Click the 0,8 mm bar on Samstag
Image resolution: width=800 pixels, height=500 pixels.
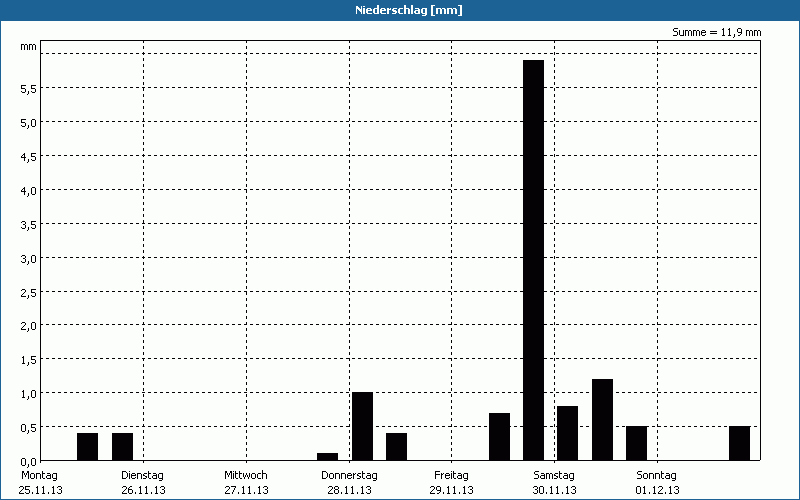[x=567, y=433]
